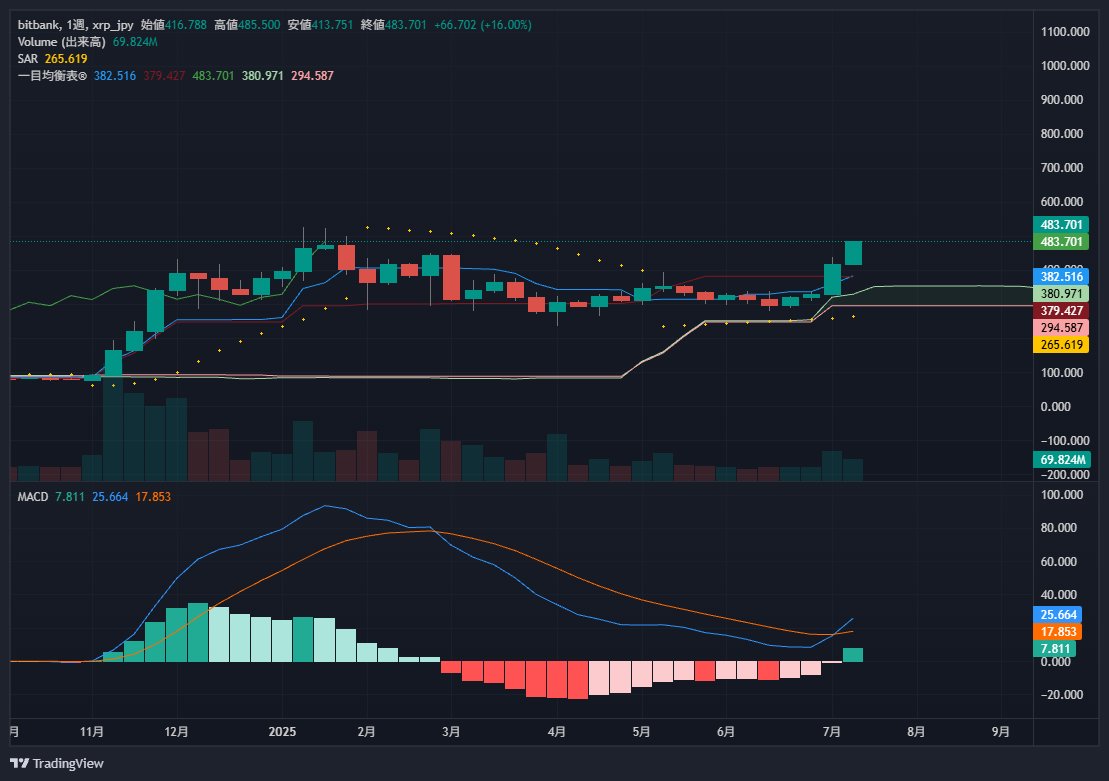The height and width of the screenshot is (781, 1109).
Task: Click the 5月 time axis label
Action: (x=641, y=731)
